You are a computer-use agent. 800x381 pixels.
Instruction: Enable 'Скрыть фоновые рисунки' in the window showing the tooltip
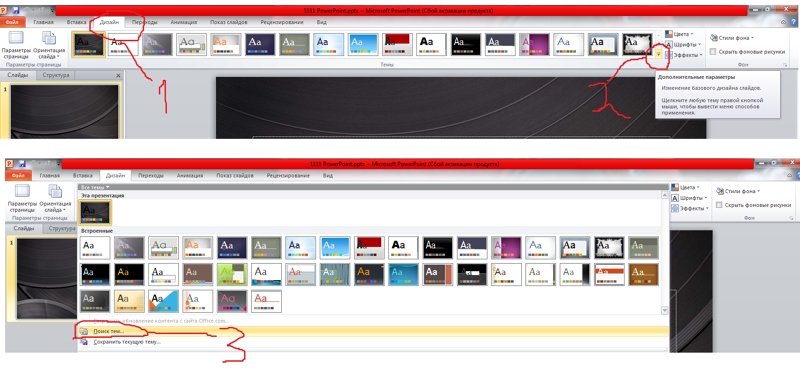coord(713,52)
